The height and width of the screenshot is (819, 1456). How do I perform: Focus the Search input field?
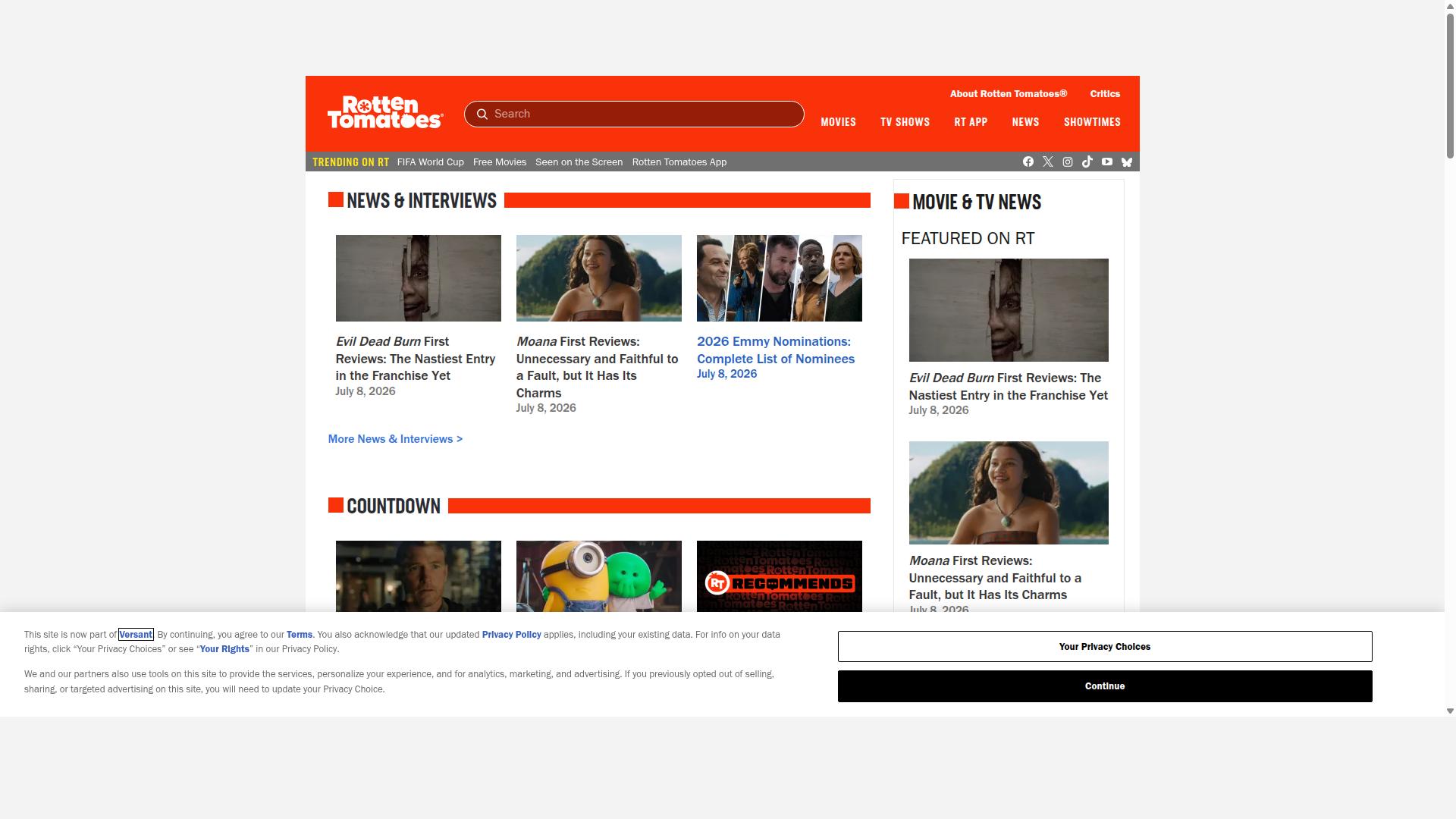(634, 114)
